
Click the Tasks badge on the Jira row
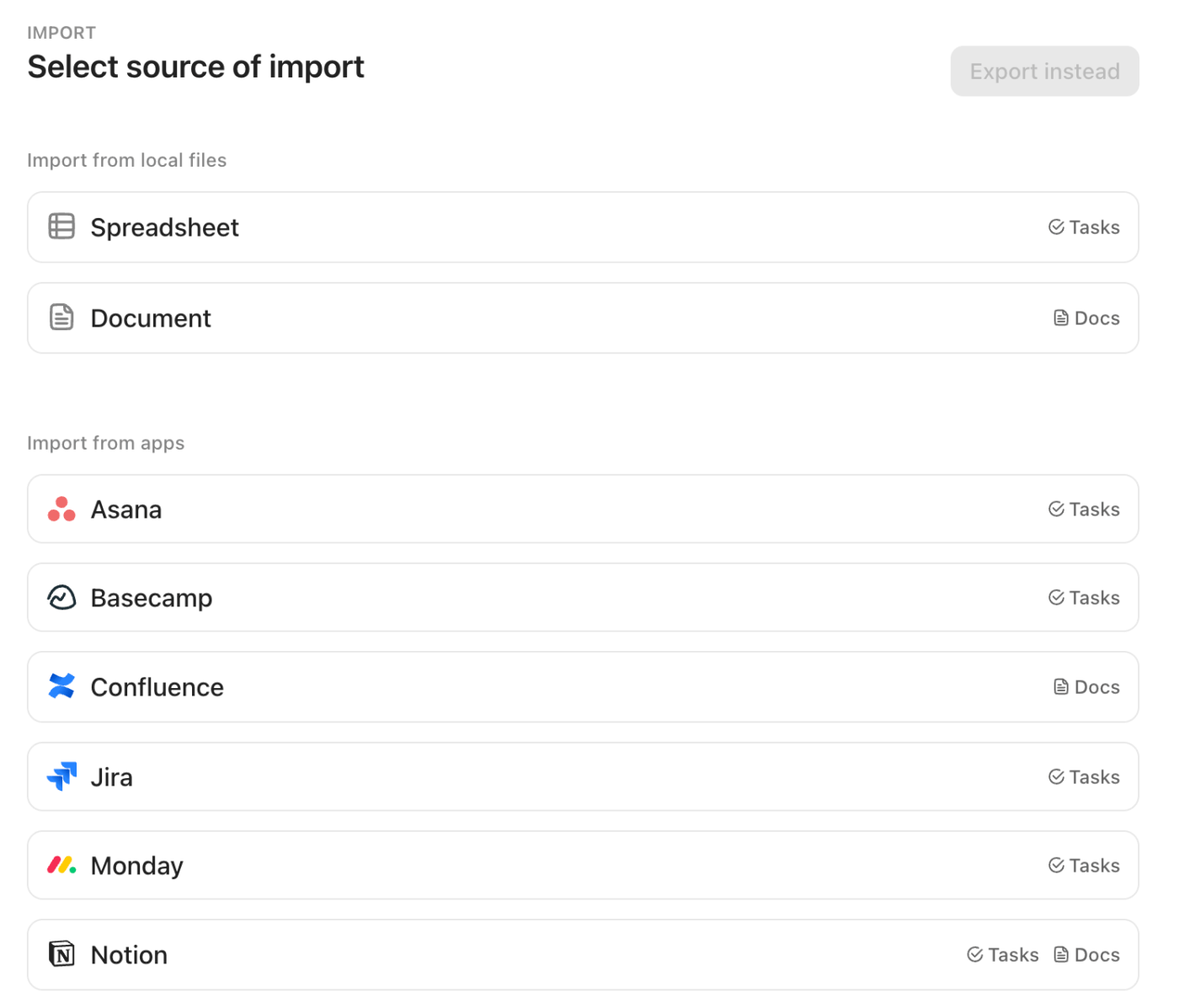(x=1085, y=776)
